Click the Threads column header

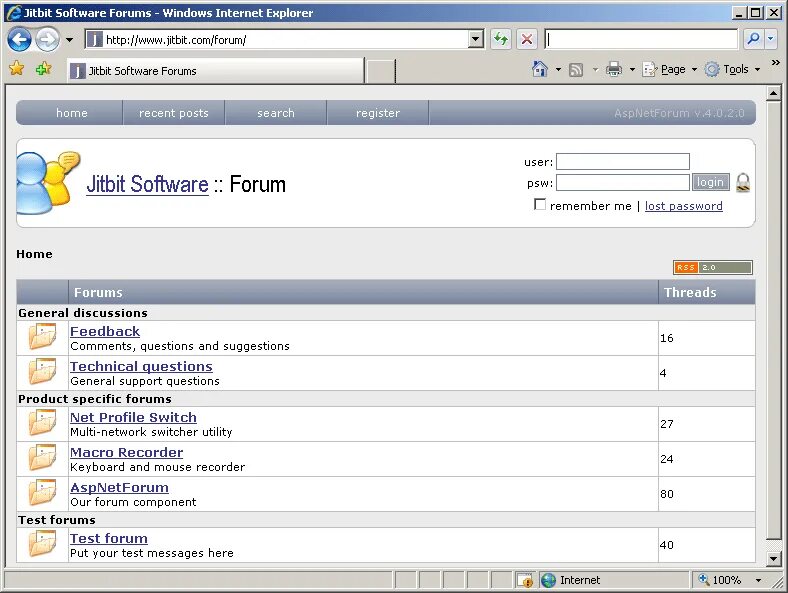(x=707, y=292)
